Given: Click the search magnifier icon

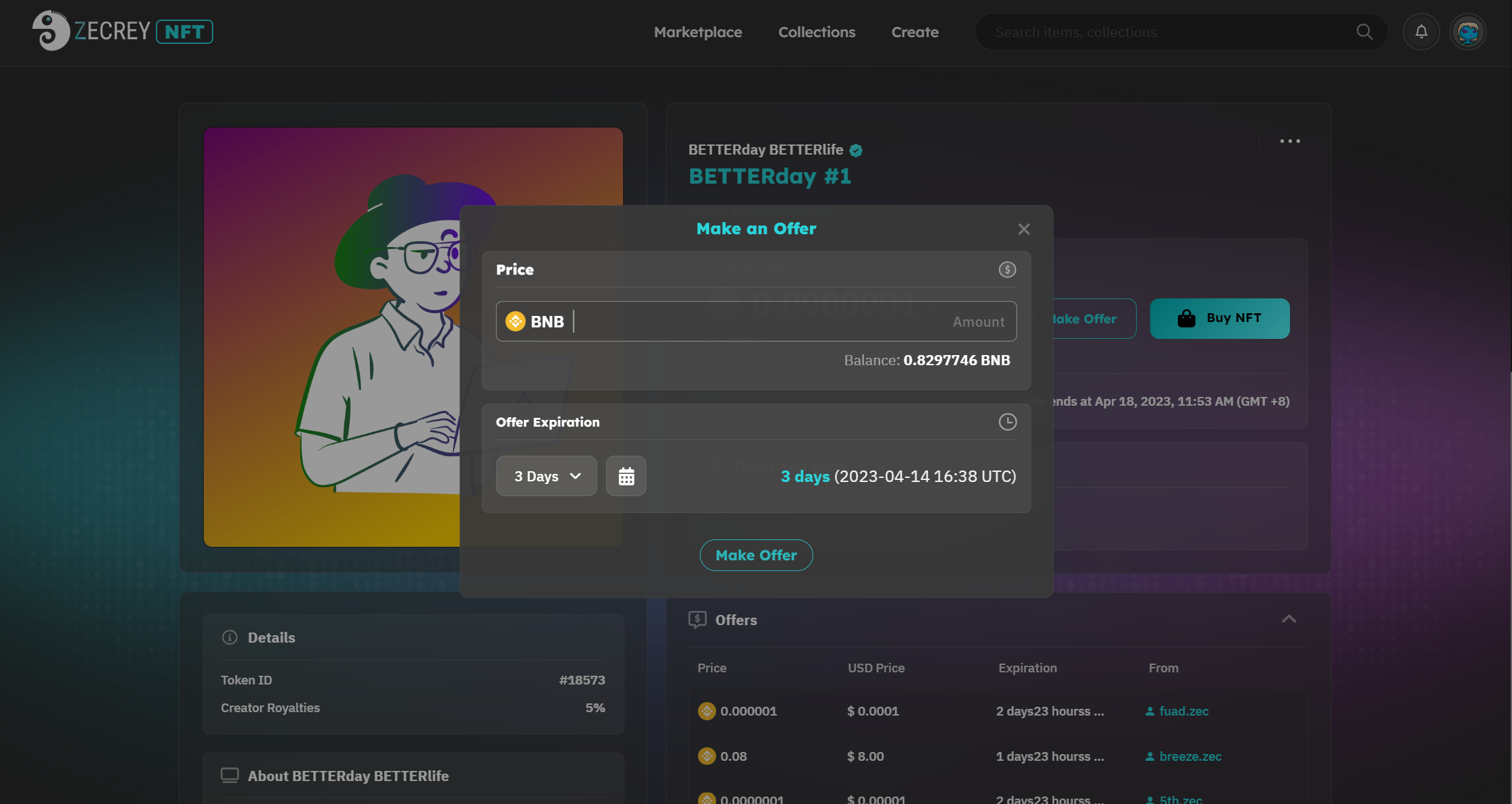Looking at the screenshot, I should (1364, 32).
